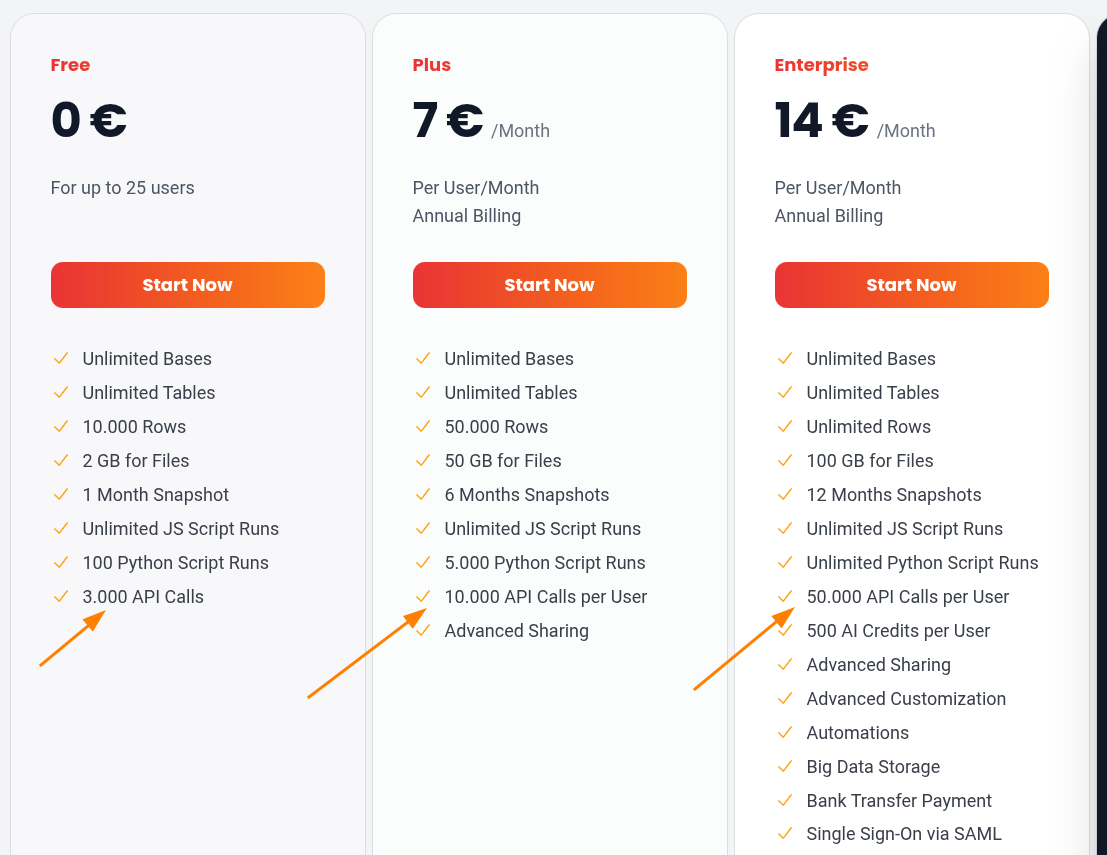The height and width of the screenshot is (855, 1107).
Task: Click the checkmark beside Bank Transfer Payment
Action: click(x=785, y=801)
